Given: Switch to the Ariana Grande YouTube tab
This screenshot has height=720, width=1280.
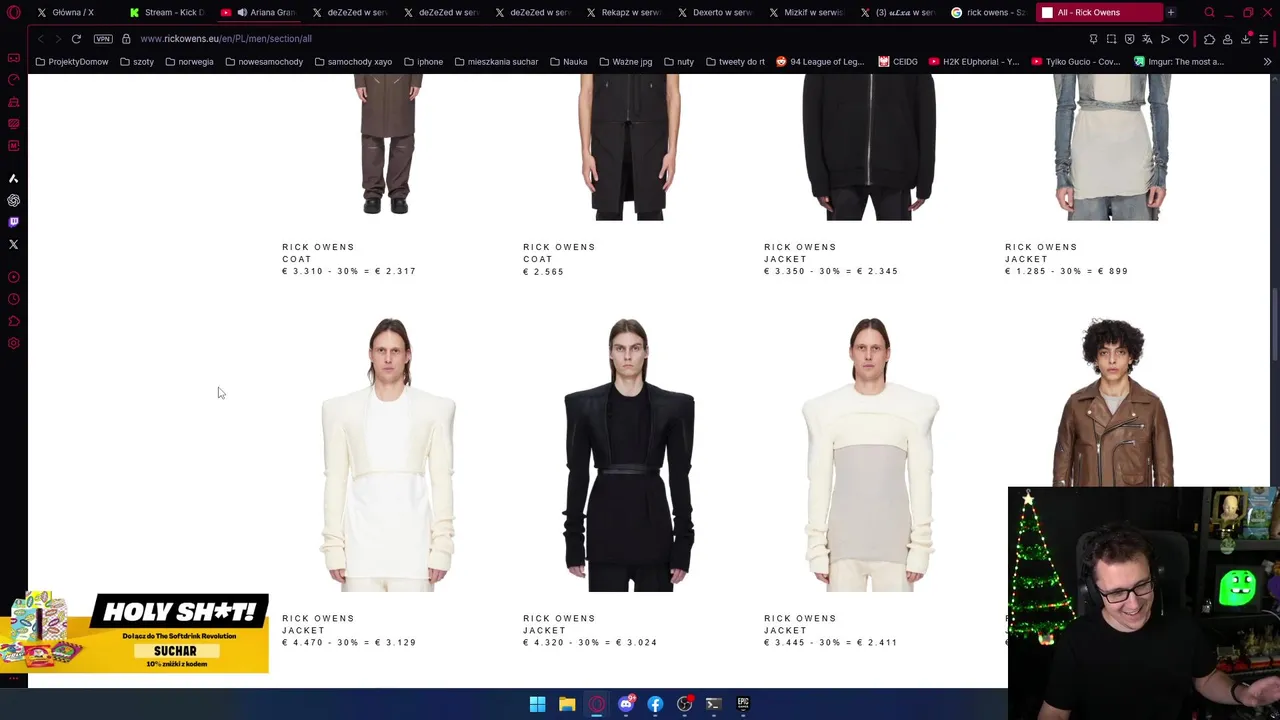Looking at the screenshot, I should pyautogui.click(x=258, y=12).
